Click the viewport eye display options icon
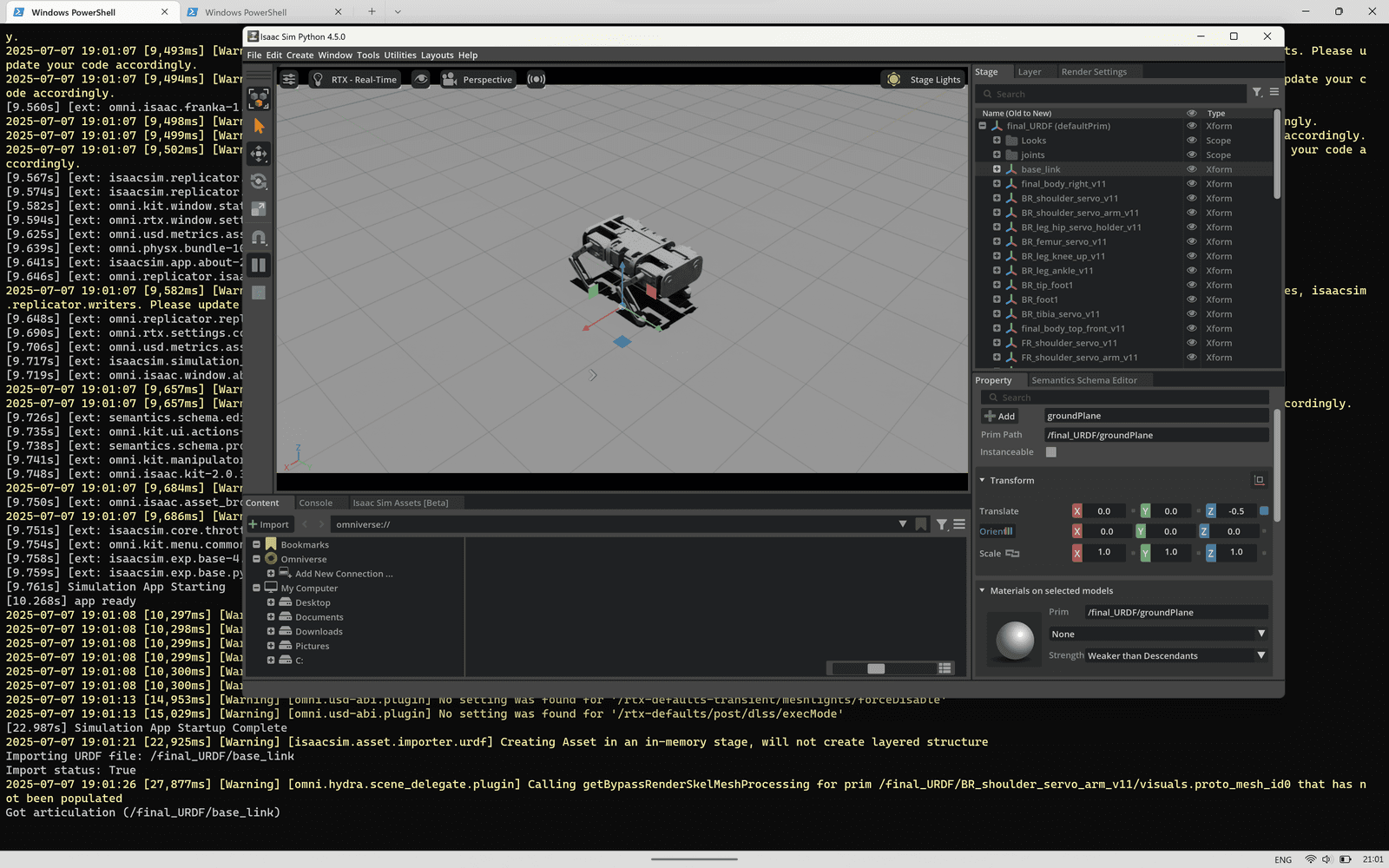Screen dimensions: 1389x868 tap(421, 79)
